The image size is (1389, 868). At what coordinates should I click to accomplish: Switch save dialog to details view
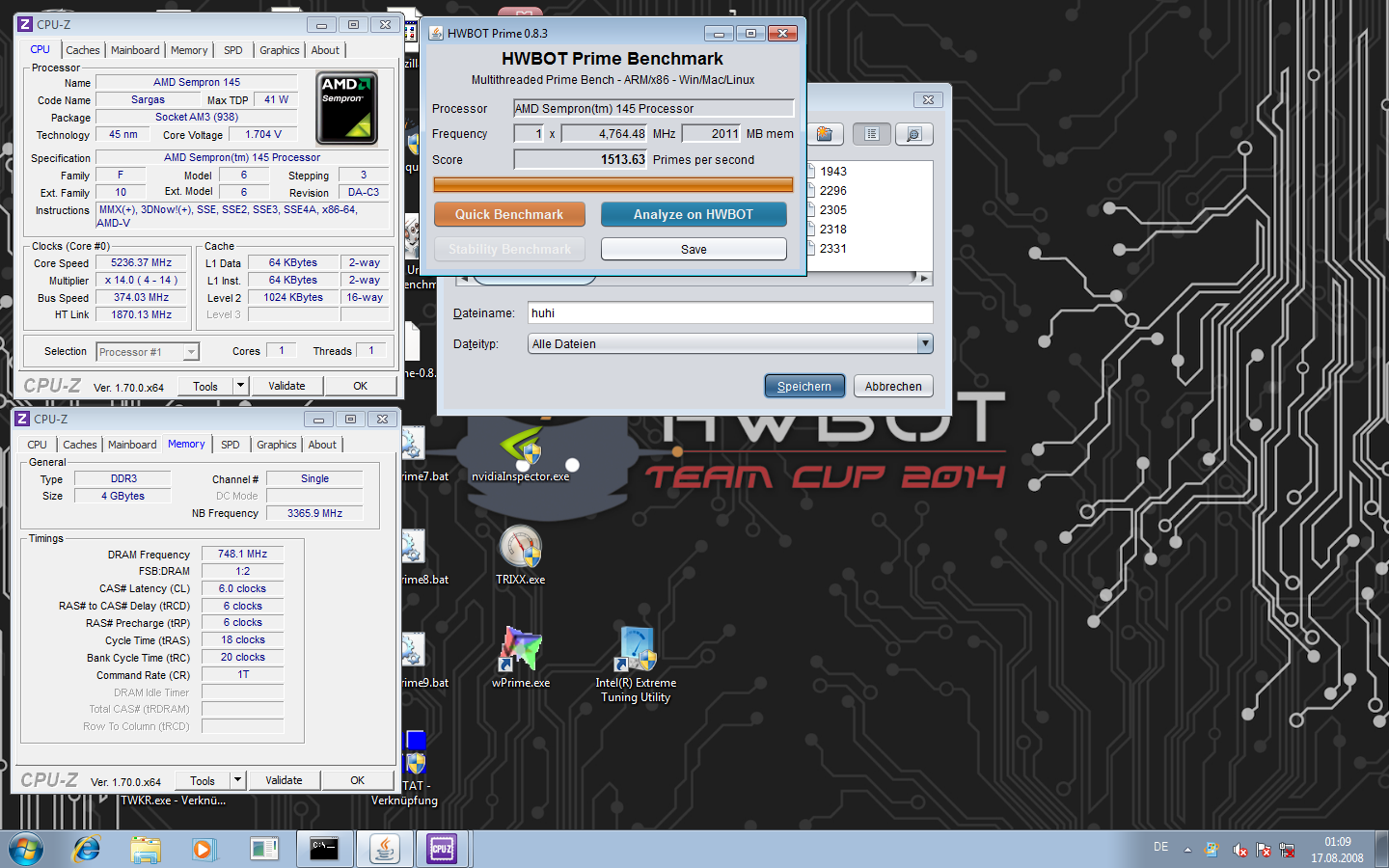pyautogui.click(x=913, y=134)
